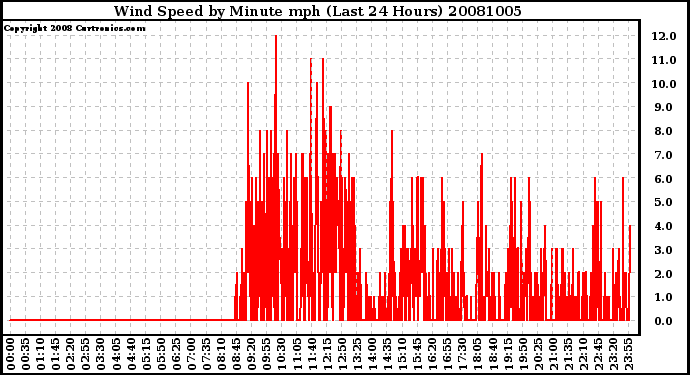Click the 14:00 time axis label
This screenshot has width=690, height=375.
point(372,354)
